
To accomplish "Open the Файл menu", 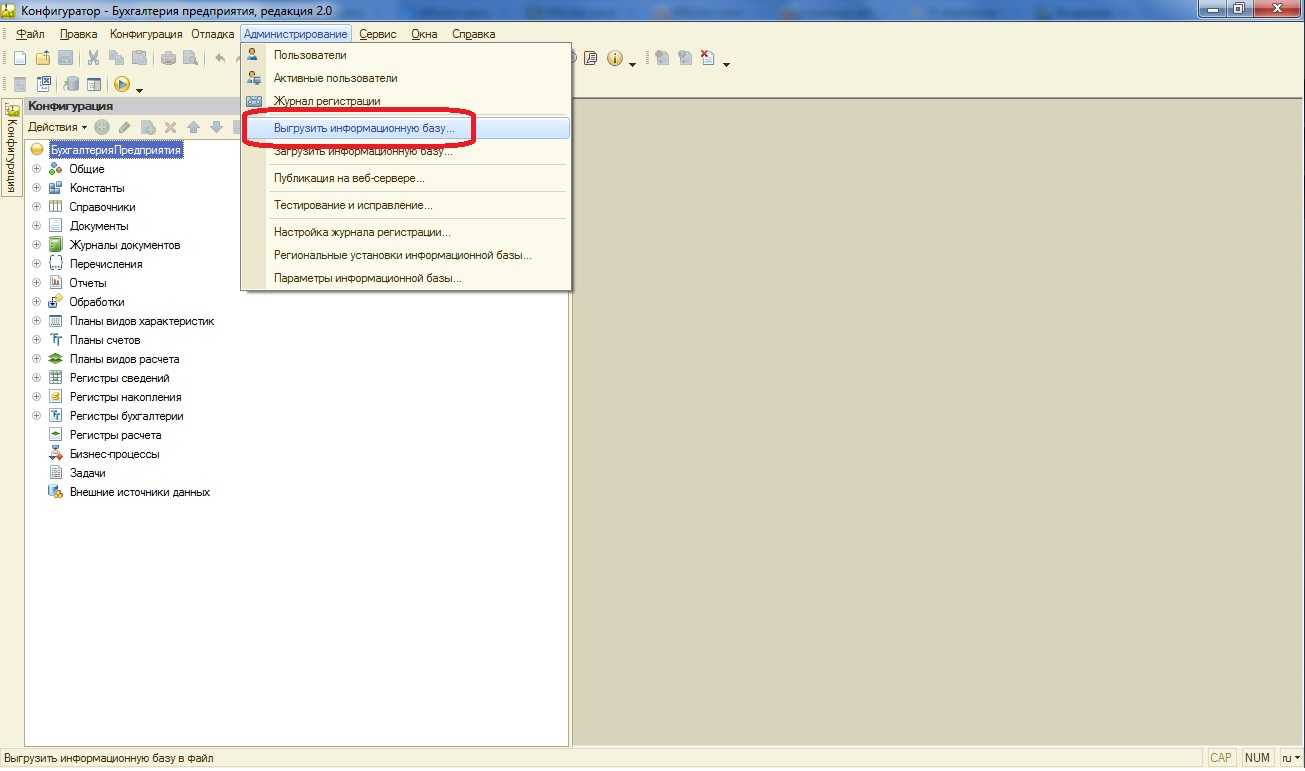I will click(30, 34).
